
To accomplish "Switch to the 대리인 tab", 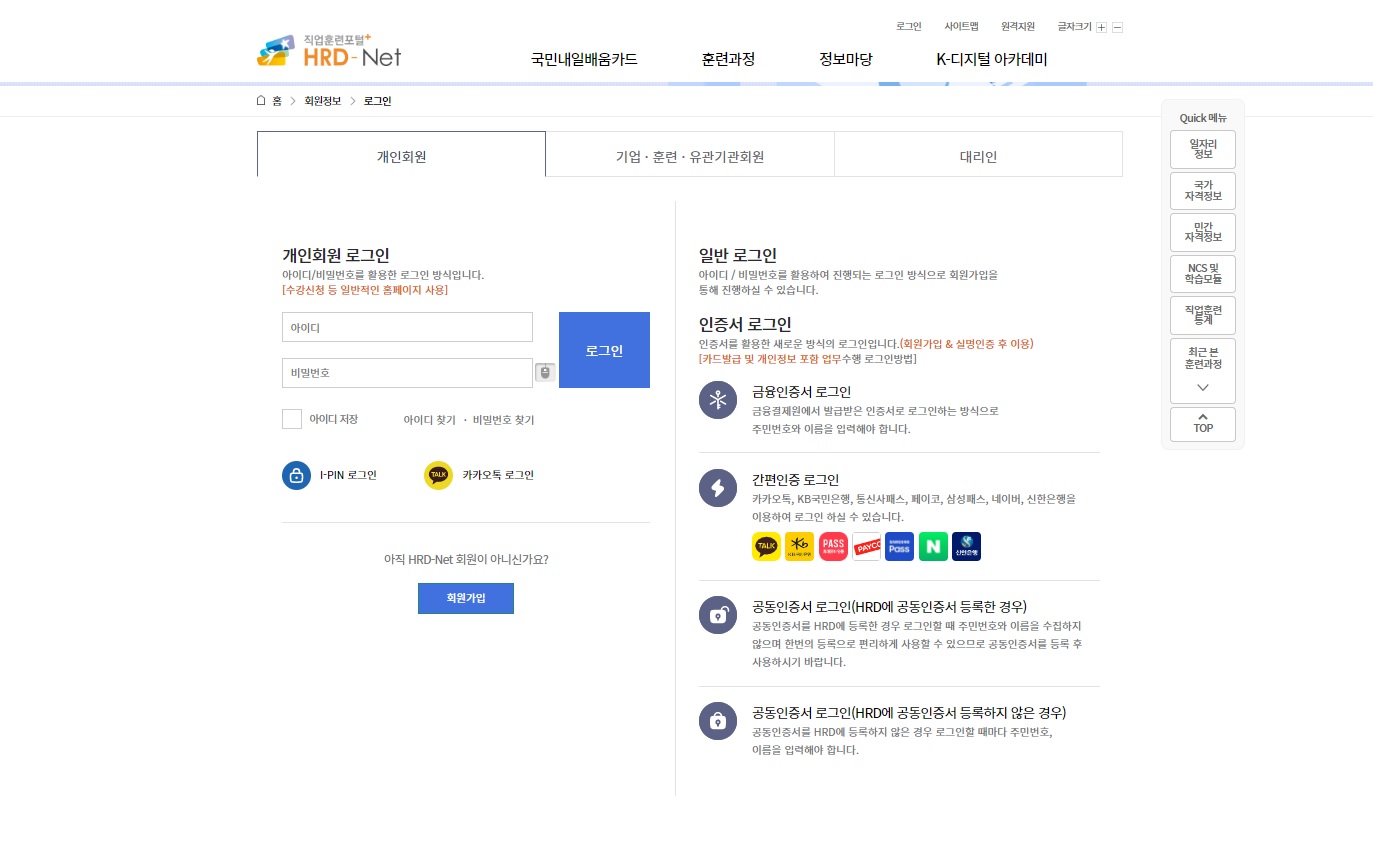I will pos(977,154).
